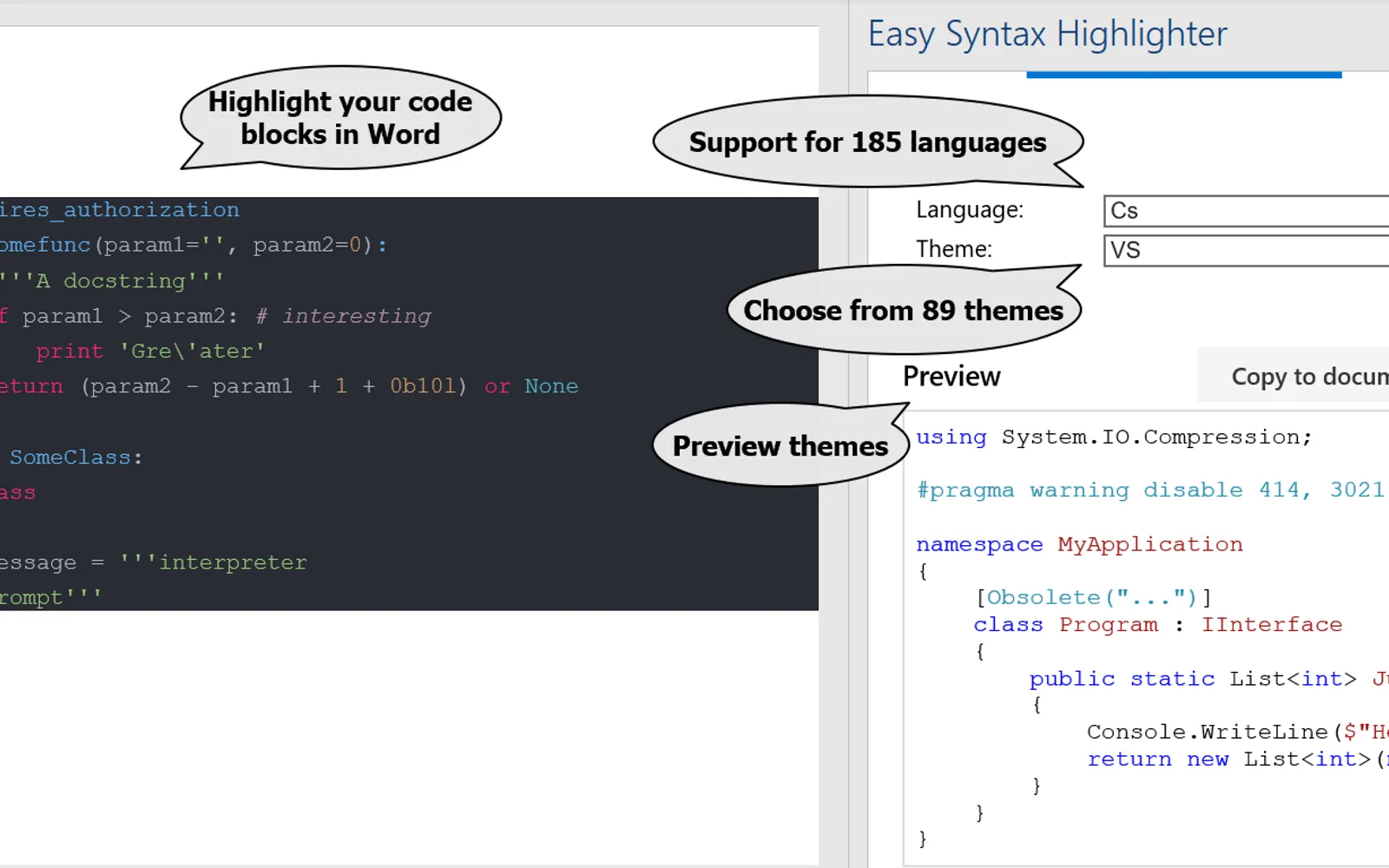Click the 'return new List<int>' line
Viewport: 1389px width, 868px height.
pos(1237,759)
